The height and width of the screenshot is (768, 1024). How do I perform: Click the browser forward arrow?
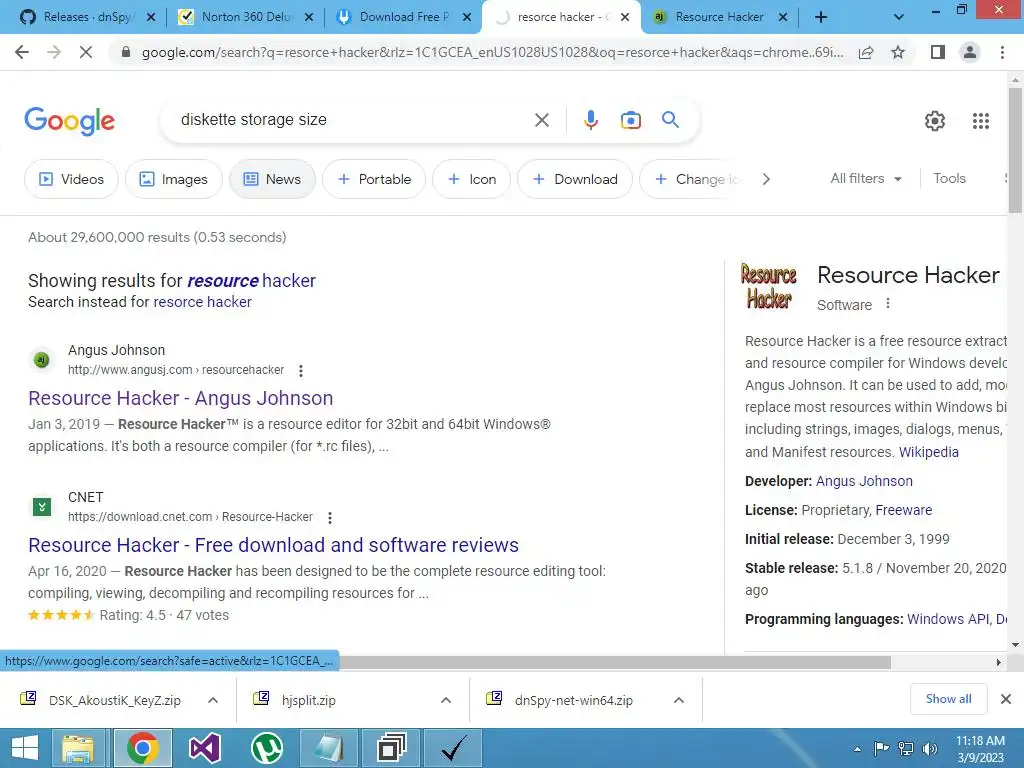click(x=54, y=52)
